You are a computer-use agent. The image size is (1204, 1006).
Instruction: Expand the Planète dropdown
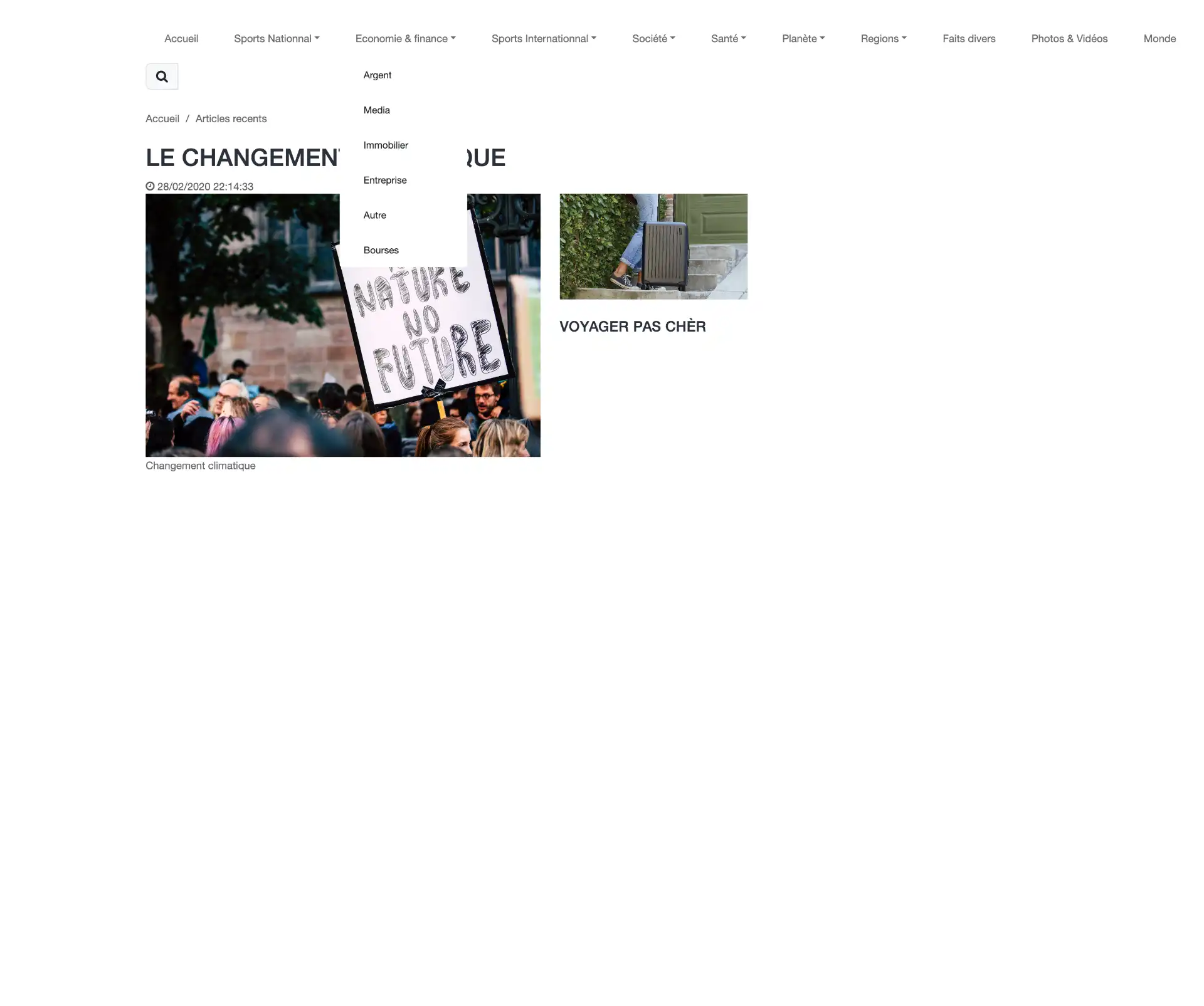[x=803, y=38]
